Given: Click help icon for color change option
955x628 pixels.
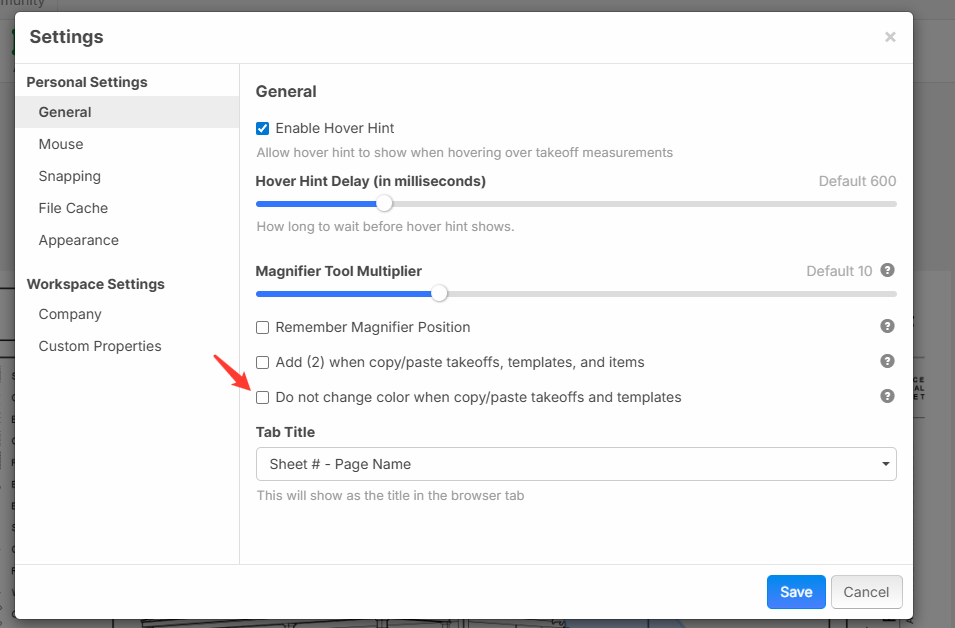Looking at the screenshot, I should [887, 396].
